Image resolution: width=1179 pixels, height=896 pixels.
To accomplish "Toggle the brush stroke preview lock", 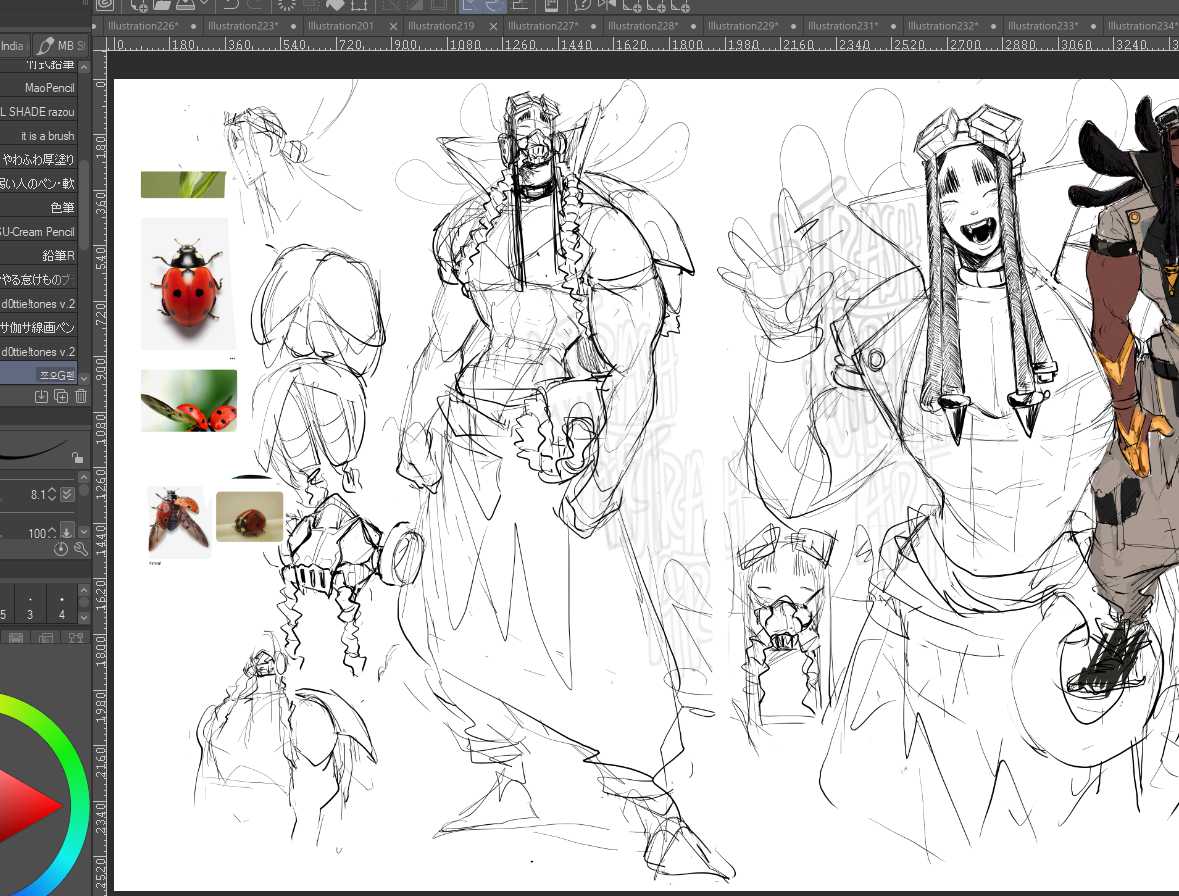I will 77,457.
